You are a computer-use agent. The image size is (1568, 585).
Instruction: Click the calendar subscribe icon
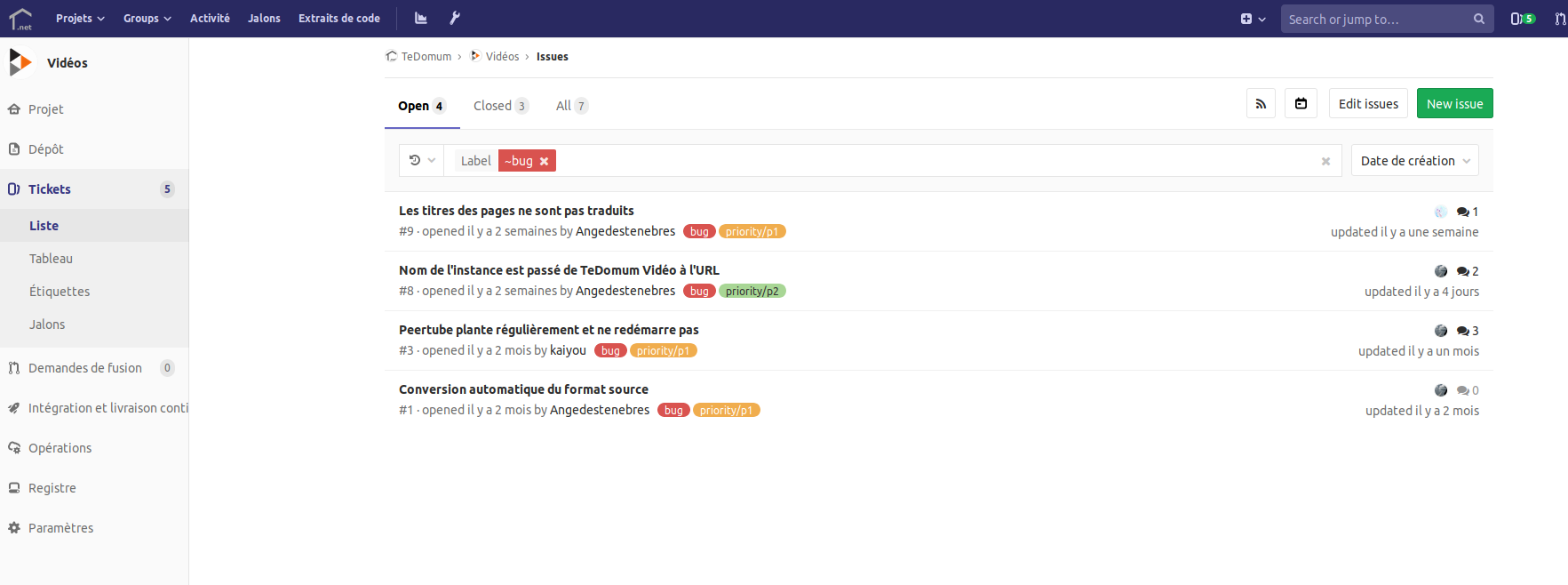[1301, 104]
